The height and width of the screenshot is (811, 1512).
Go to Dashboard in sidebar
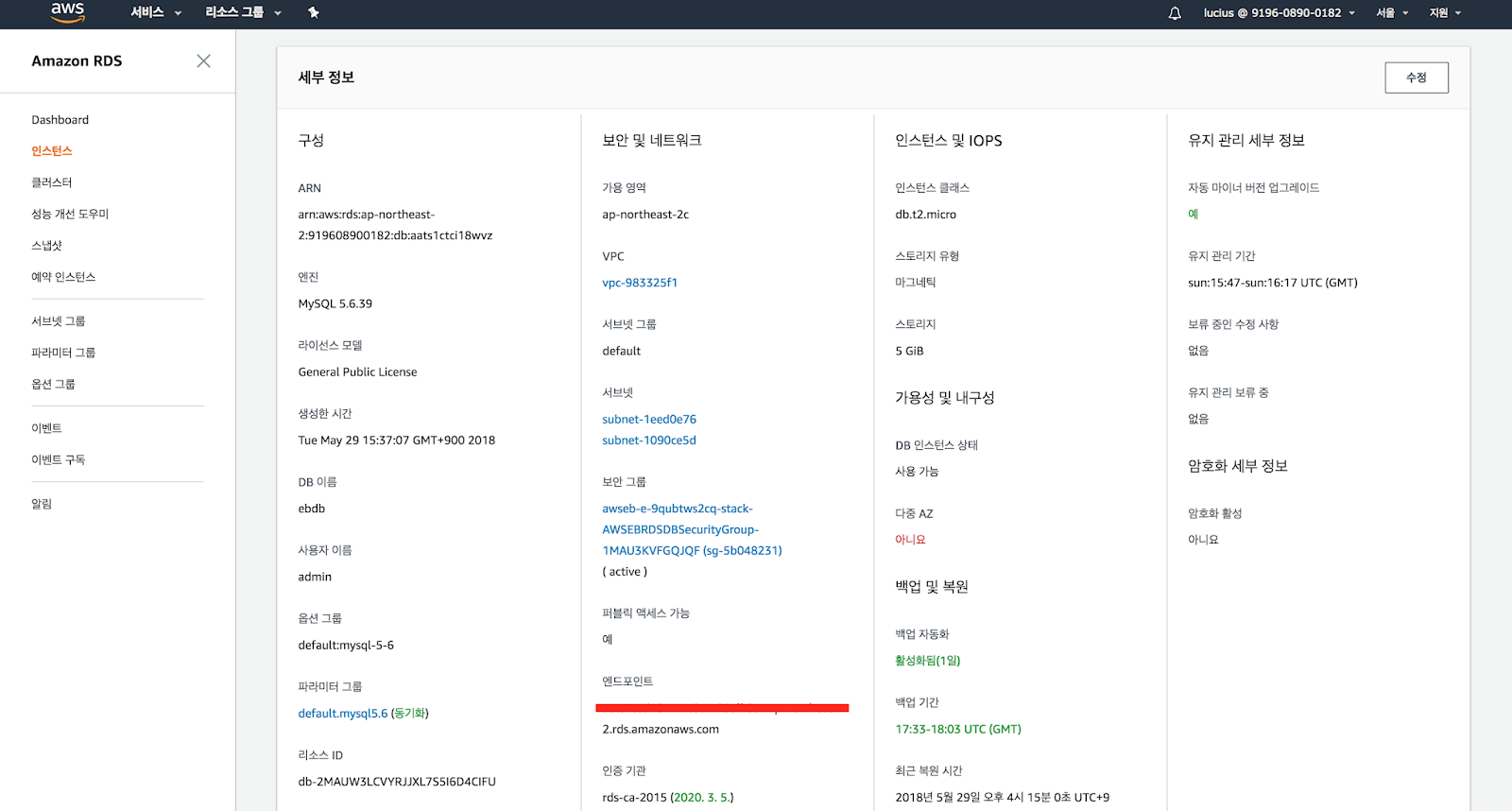[60, 120]
